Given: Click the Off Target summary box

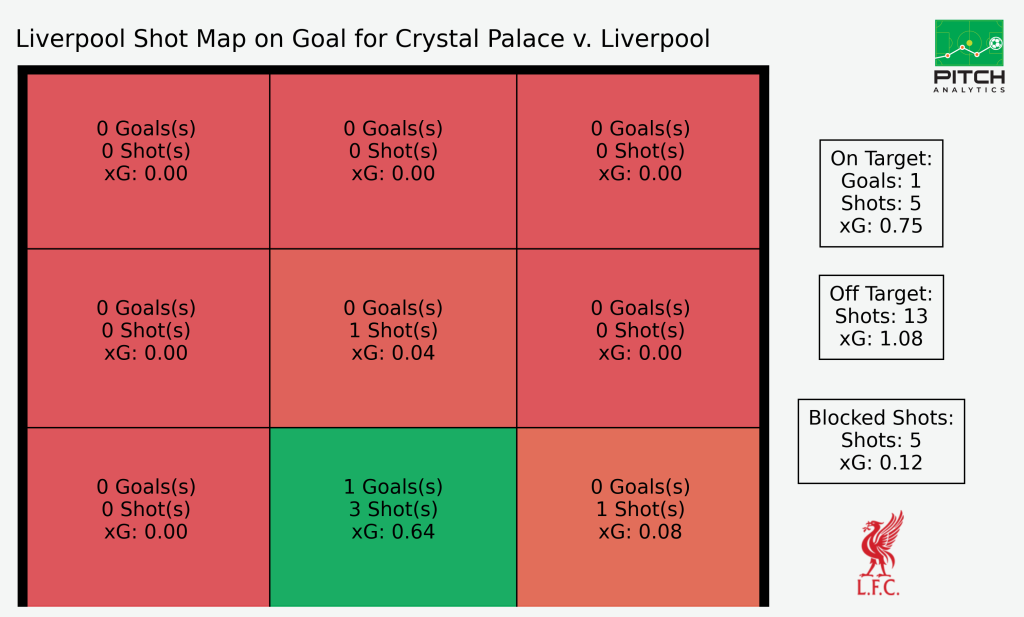Looking at the screenshot, I should pyautogui.click(x=881, y=317).
